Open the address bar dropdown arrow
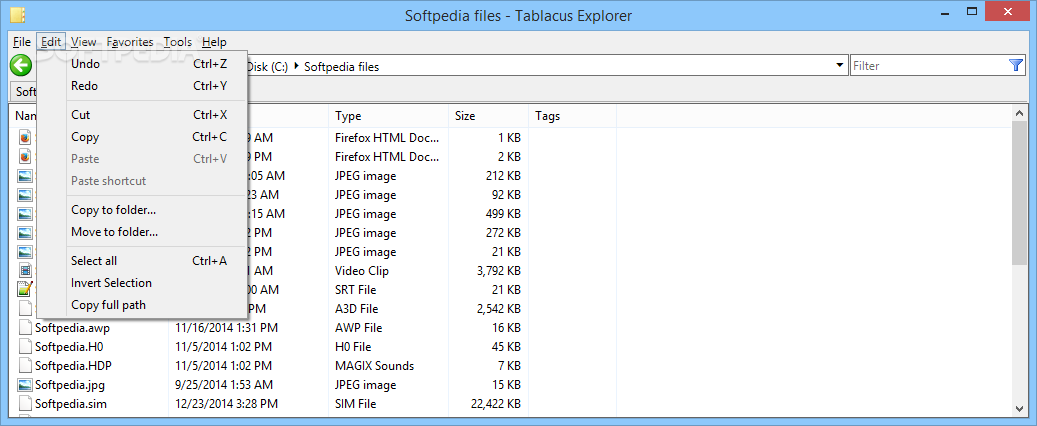 point(840,65)
